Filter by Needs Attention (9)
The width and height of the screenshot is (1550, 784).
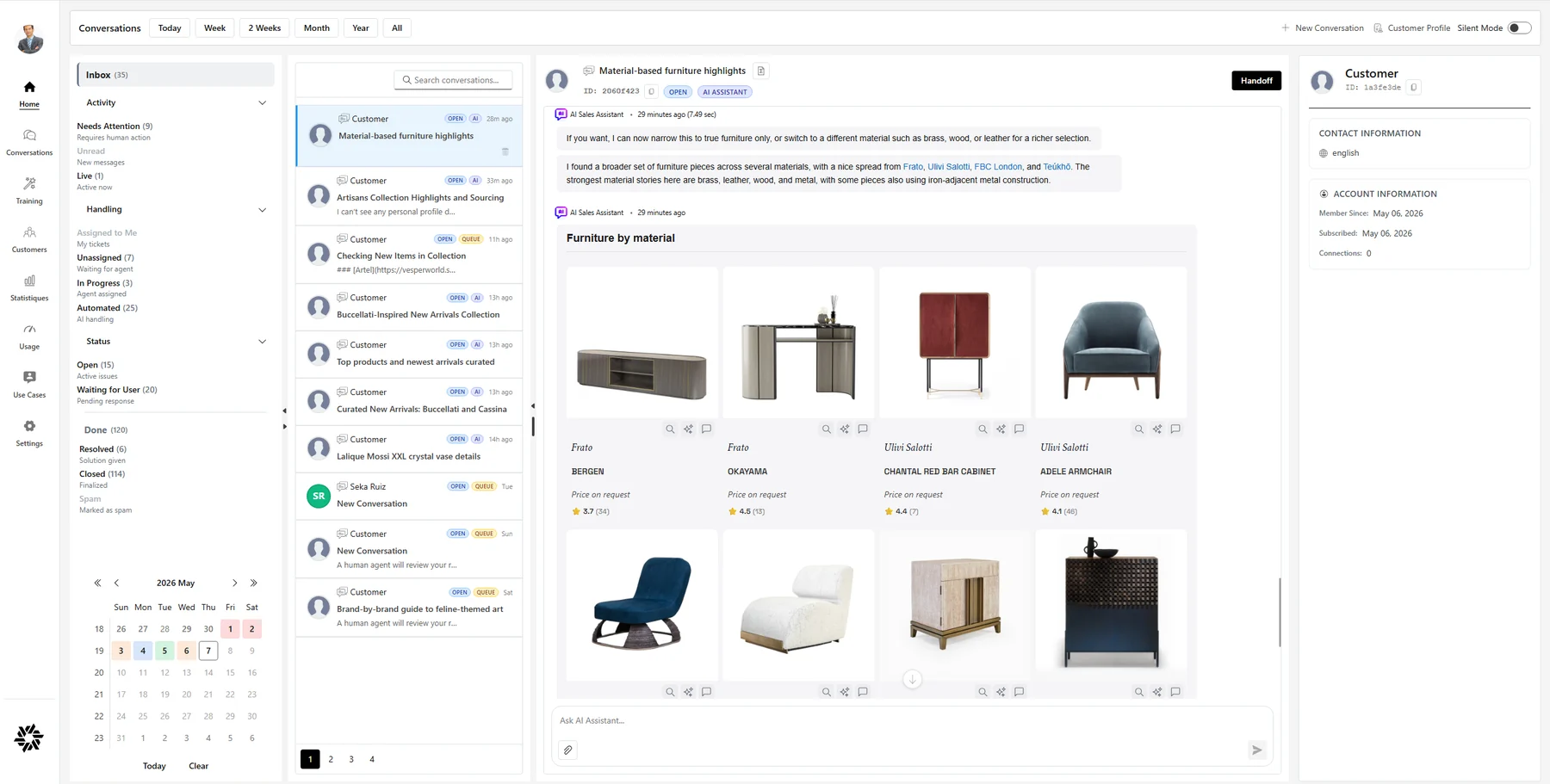click(x=115, y=126)
